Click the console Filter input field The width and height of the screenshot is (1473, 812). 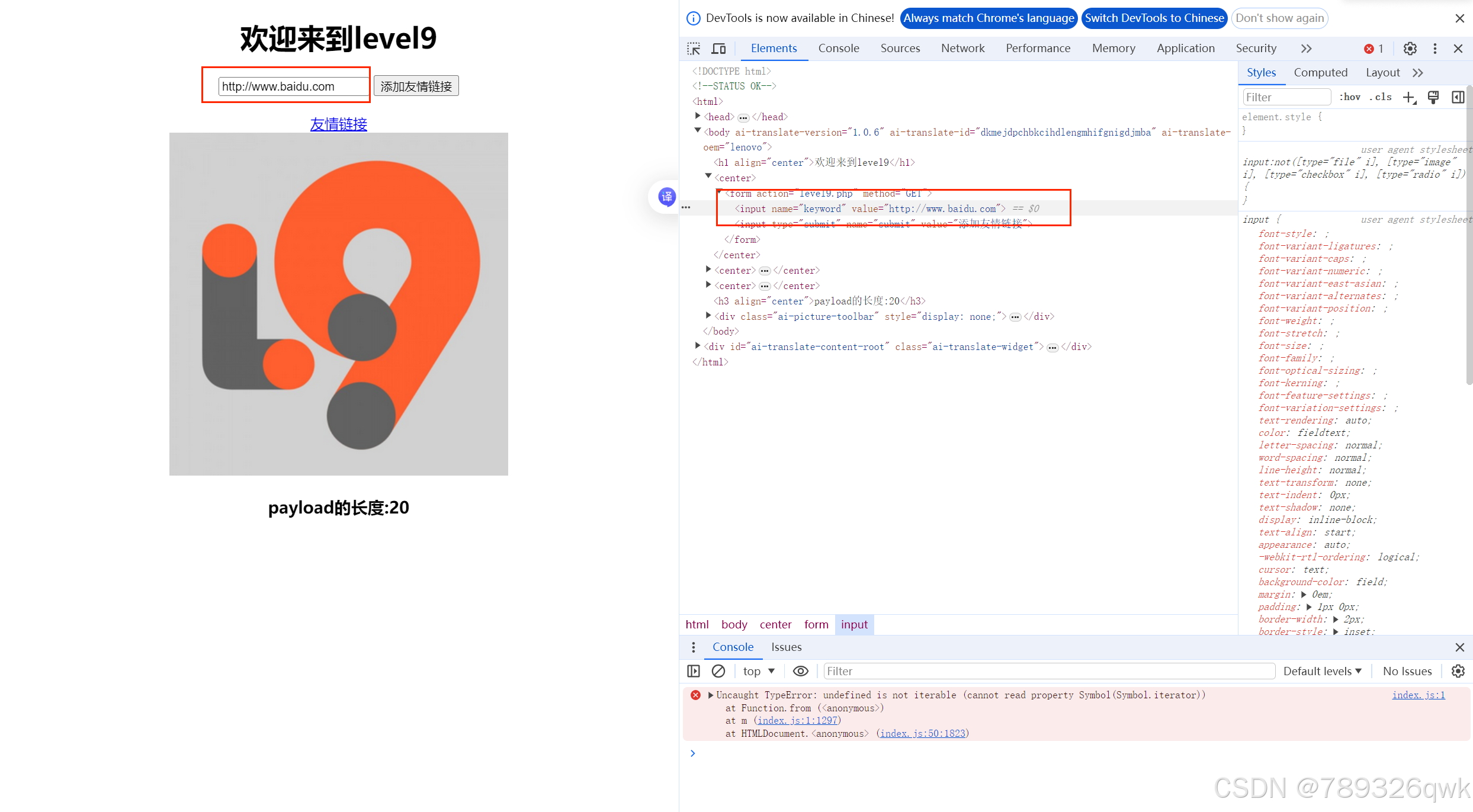[1048, 671]
